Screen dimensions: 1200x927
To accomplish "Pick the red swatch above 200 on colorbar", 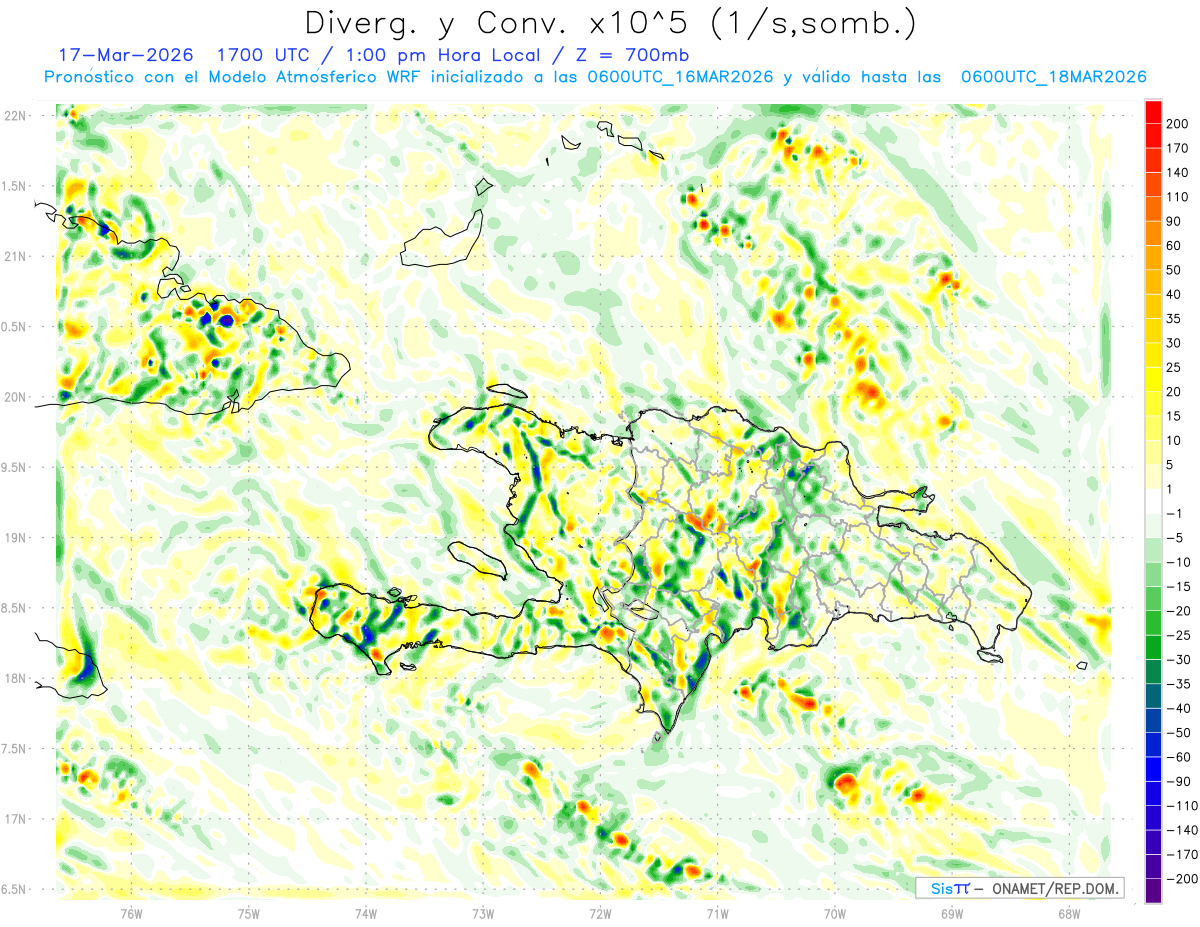I will click(x=1153, y=111).
